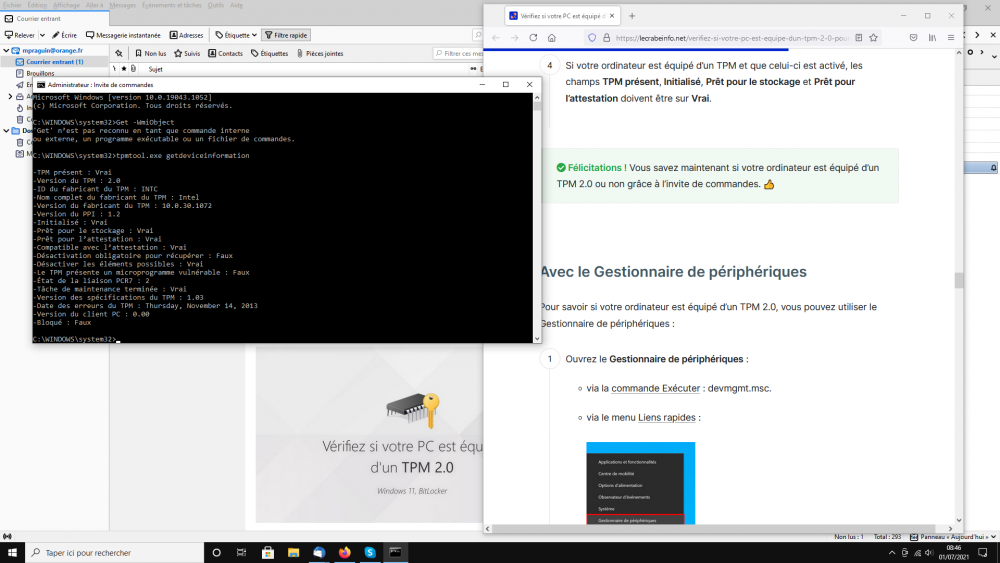Open Skype from the taskbar
1000x563 pixels.
click(370, 552)
